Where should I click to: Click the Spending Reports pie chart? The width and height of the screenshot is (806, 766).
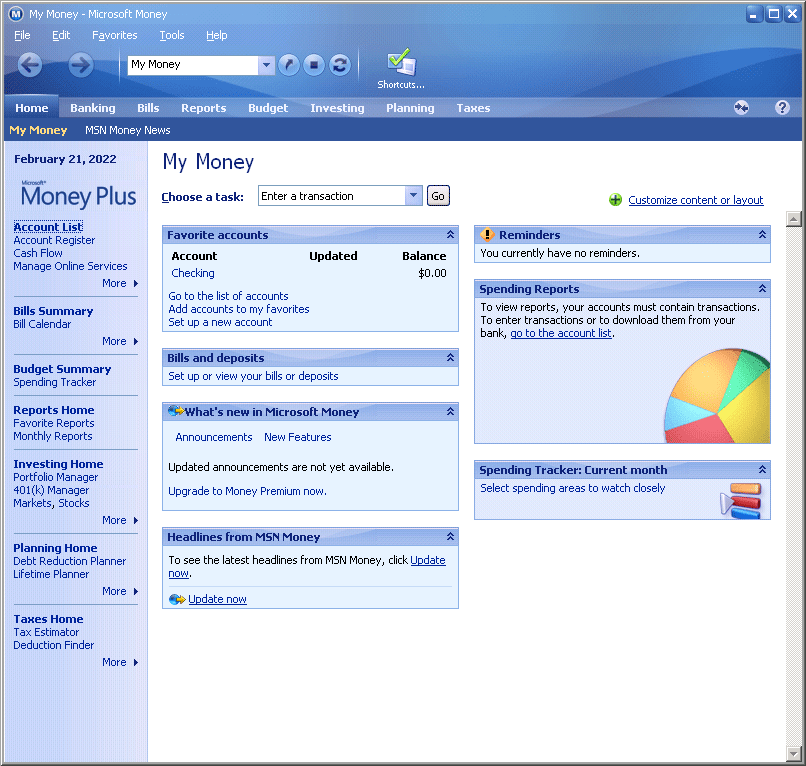tap(717, 396)
